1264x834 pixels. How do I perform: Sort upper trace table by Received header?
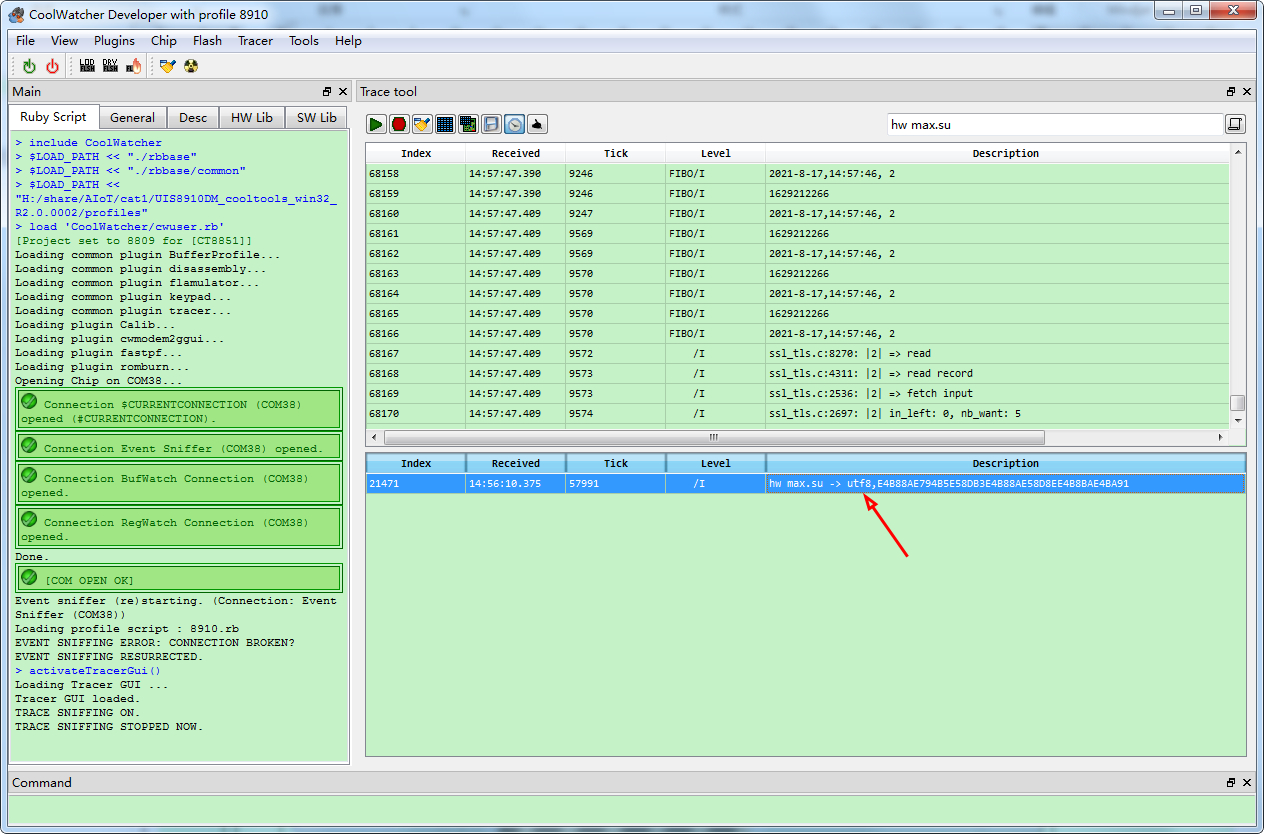tap(516, 153)
